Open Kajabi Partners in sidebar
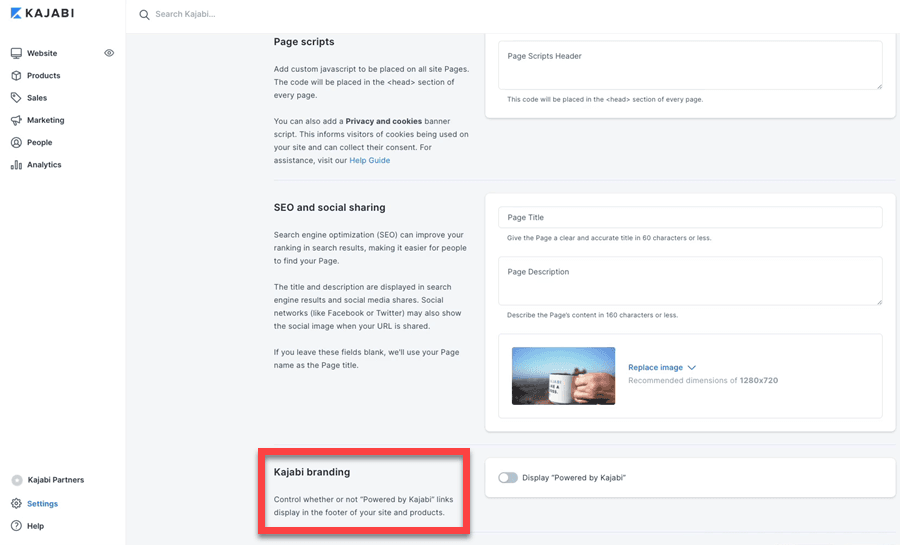This screenshot has height=545, width=900. point(55,481)
